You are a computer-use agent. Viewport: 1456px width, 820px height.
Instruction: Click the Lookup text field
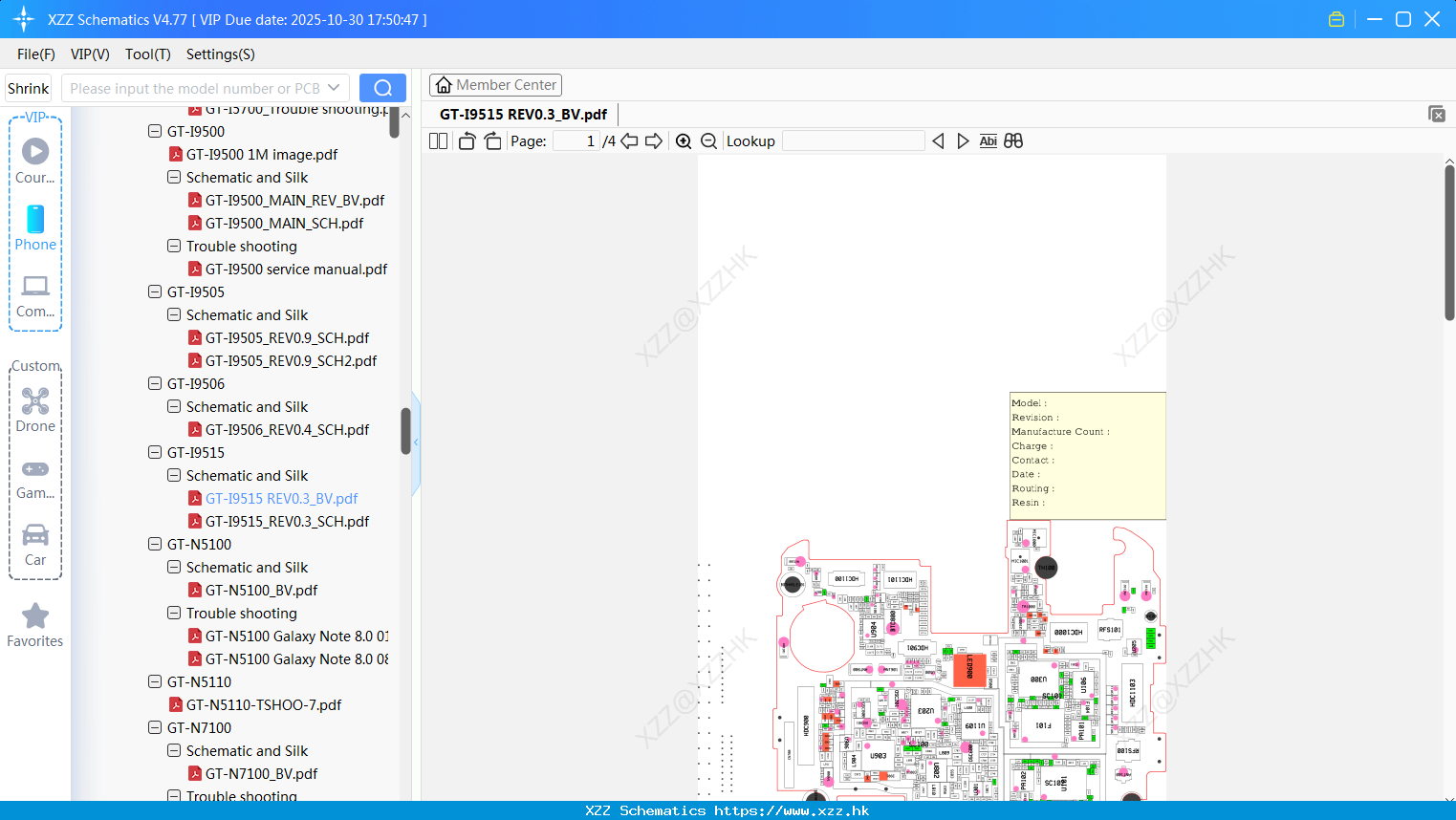853,140
